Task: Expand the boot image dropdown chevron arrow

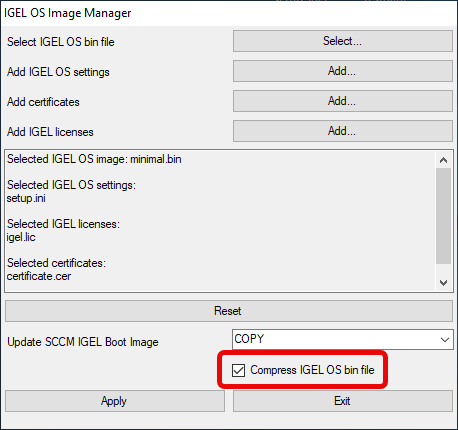Action: [445, 340]
